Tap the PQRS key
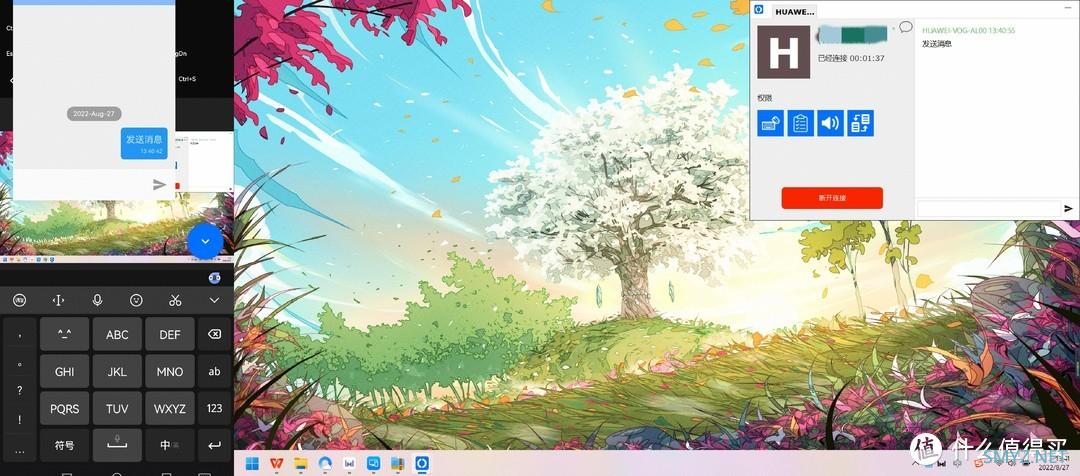1080x476 pixels. tap(64, 408)
